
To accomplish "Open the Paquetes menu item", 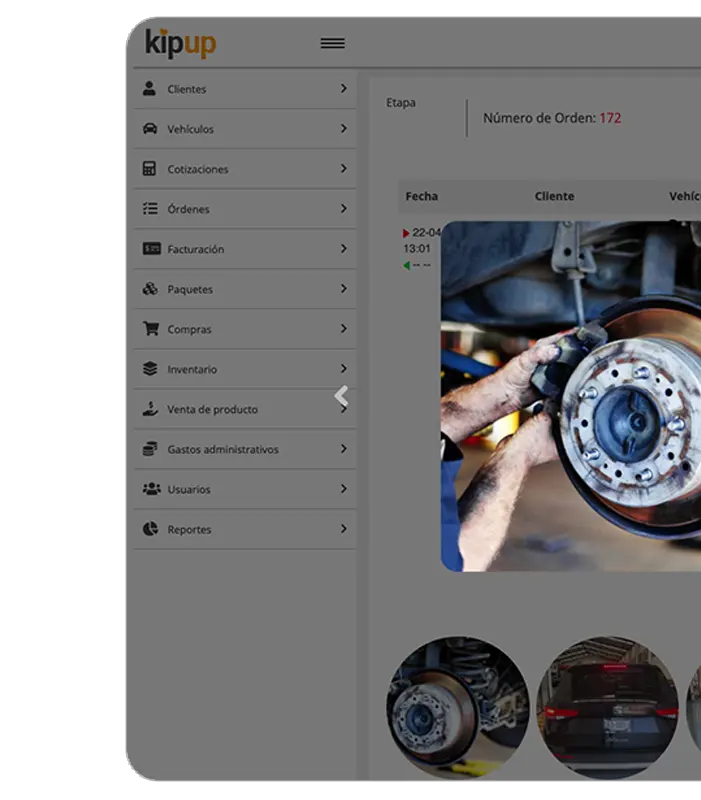I will (245, 289).
